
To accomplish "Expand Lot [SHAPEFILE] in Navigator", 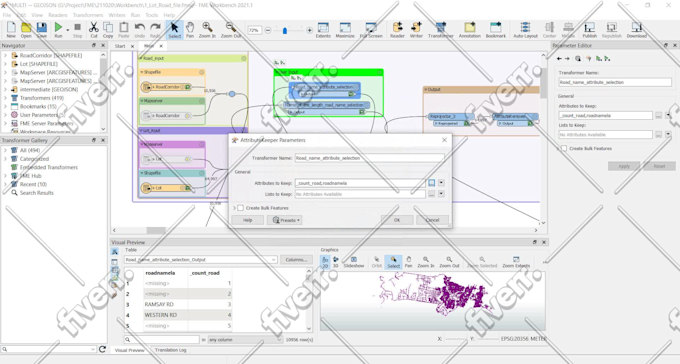I will pos(5,64).
